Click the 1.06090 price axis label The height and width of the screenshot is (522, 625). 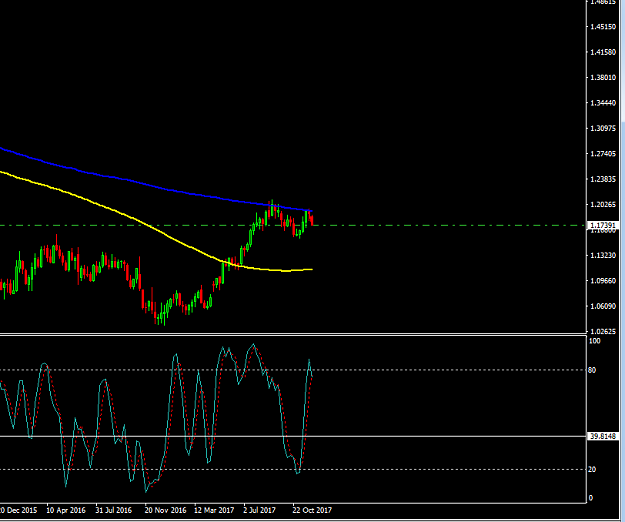pos(603,306)
